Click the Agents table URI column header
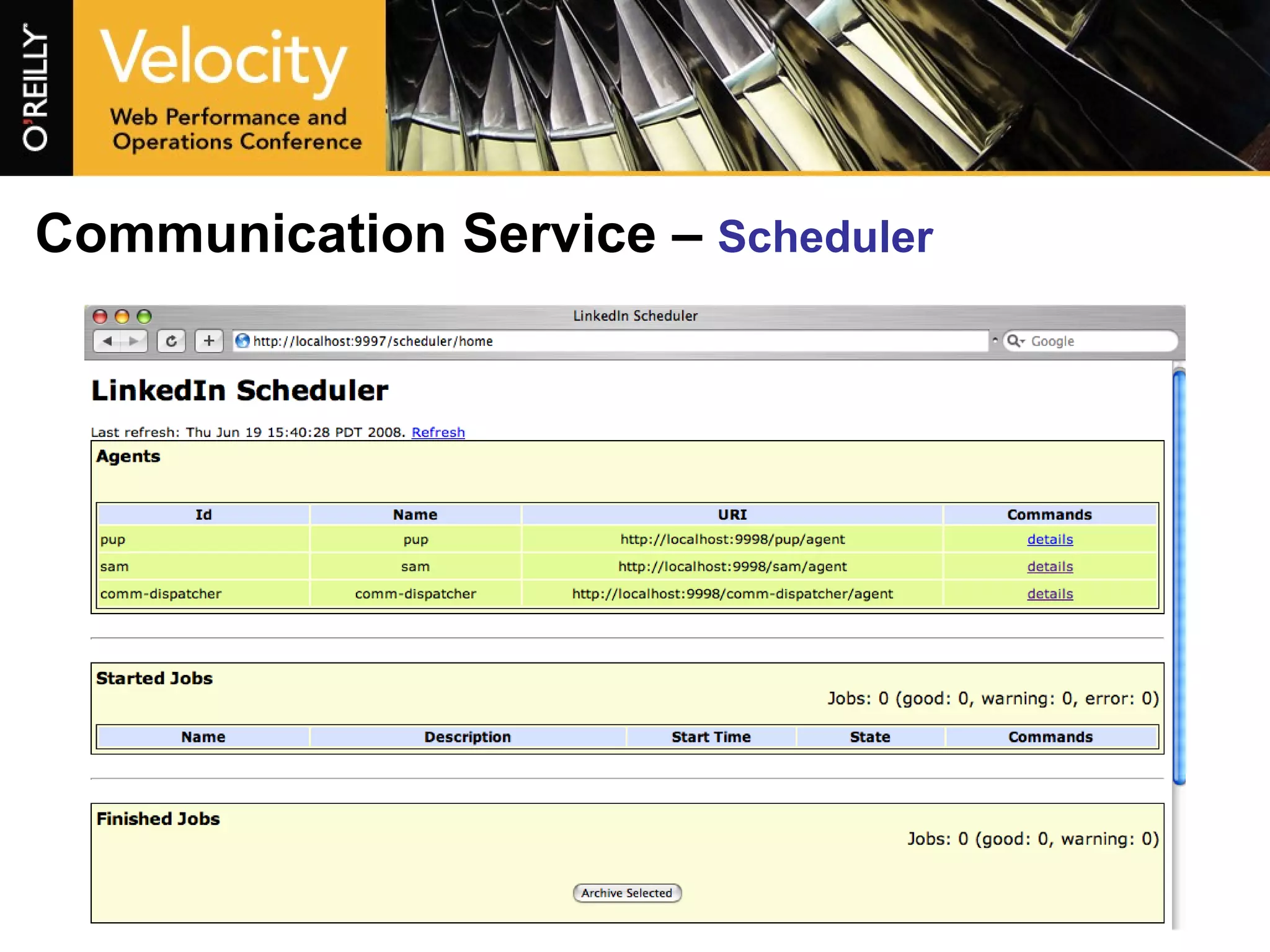 [732, 514]
